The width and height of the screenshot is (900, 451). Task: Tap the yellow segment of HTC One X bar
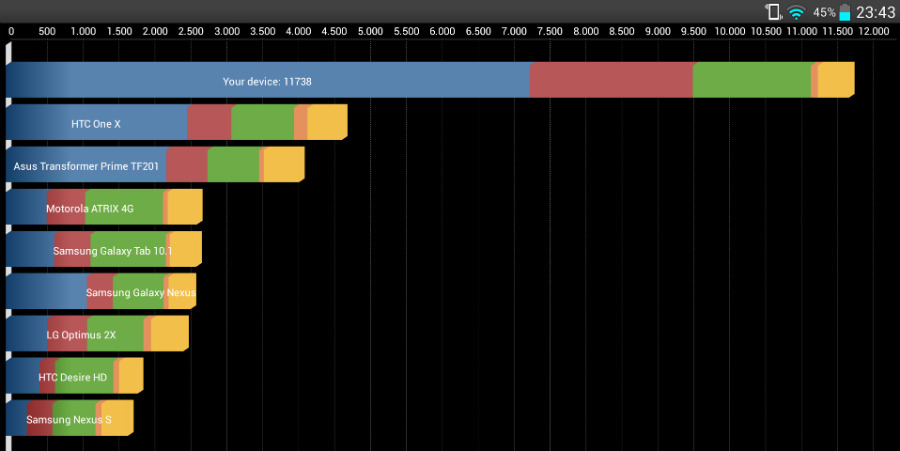[x=327, y=122]
